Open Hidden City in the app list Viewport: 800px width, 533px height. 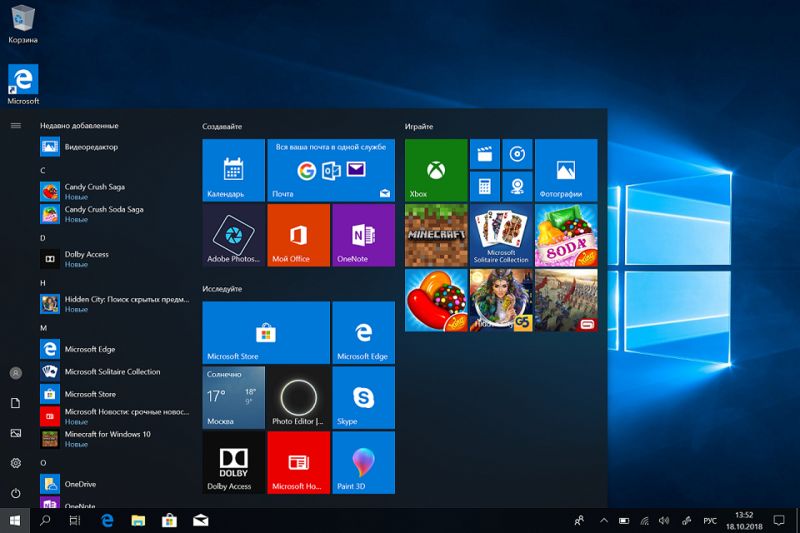point(116,304)
